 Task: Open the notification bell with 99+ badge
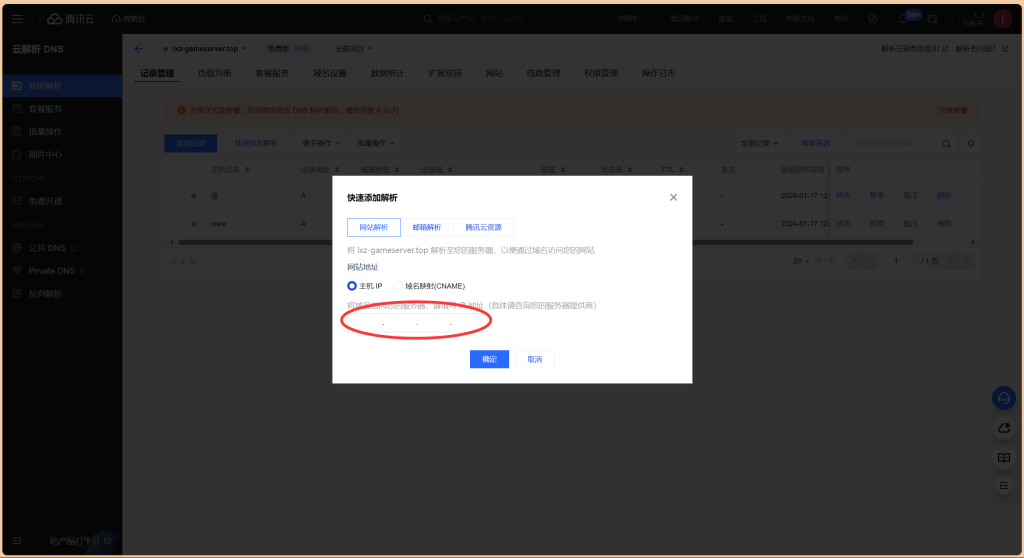click(904, 18)
